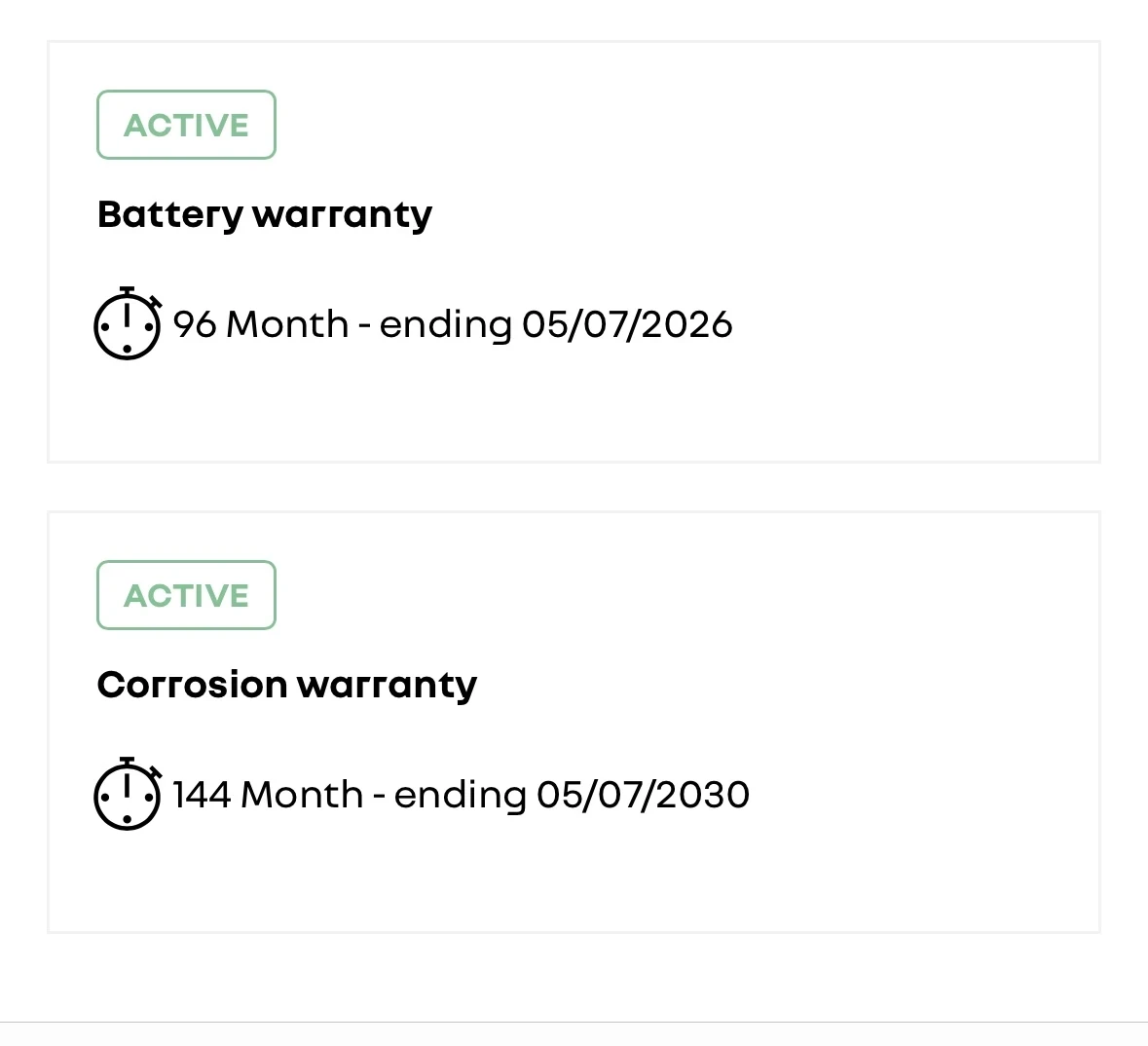Select the "144 Month" duration text
Image resolution: width=1148 pixels, height=1046 pixels.
pyautogui.click(x=268, y=795)
